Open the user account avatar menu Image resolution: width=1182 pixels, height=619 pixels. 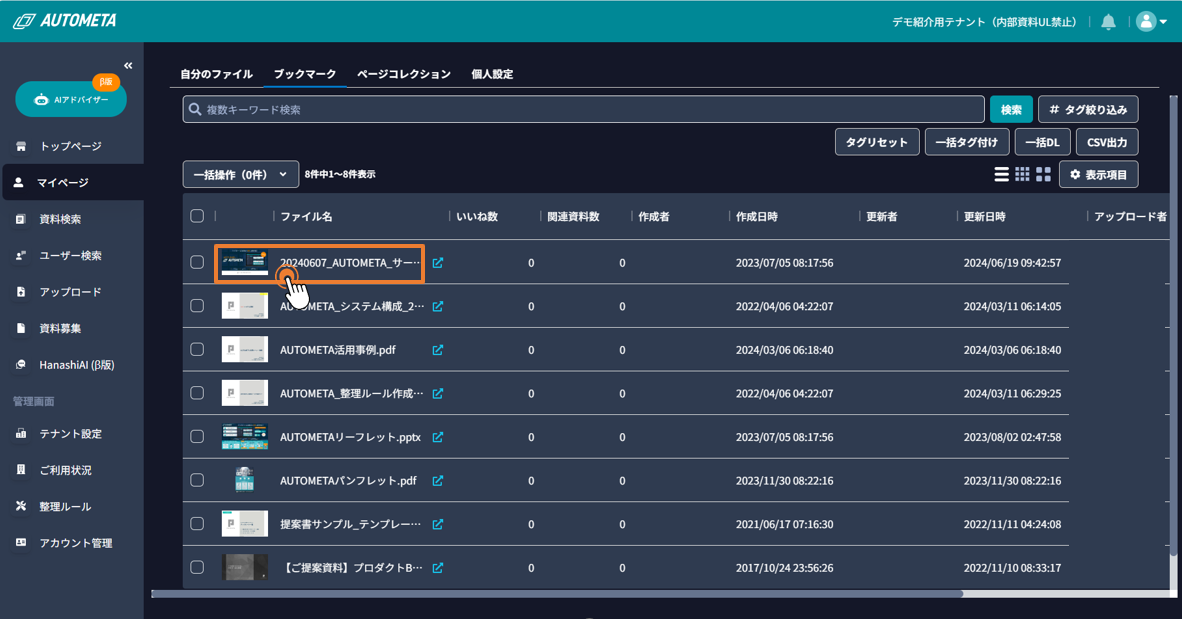coord(1151,22)
